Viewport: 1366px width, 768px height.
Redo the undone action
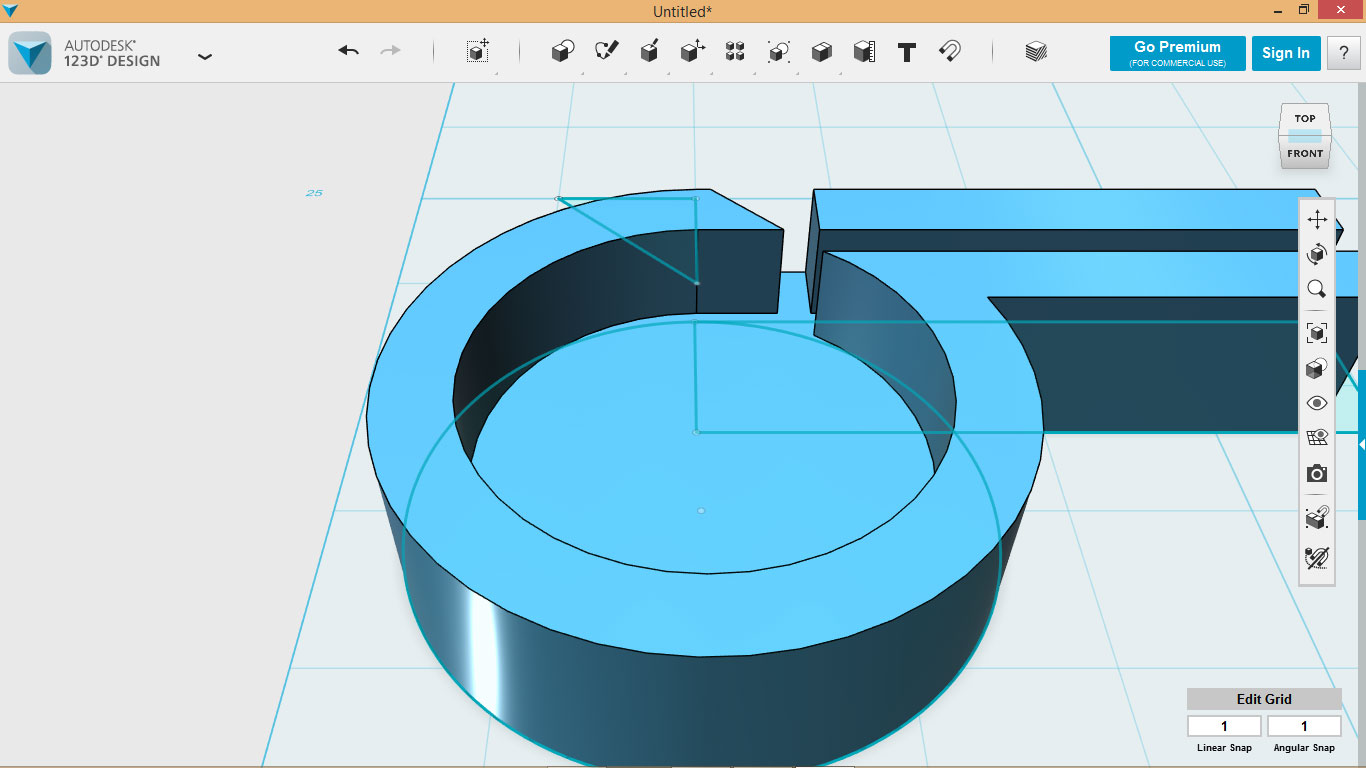pos(390,51)
